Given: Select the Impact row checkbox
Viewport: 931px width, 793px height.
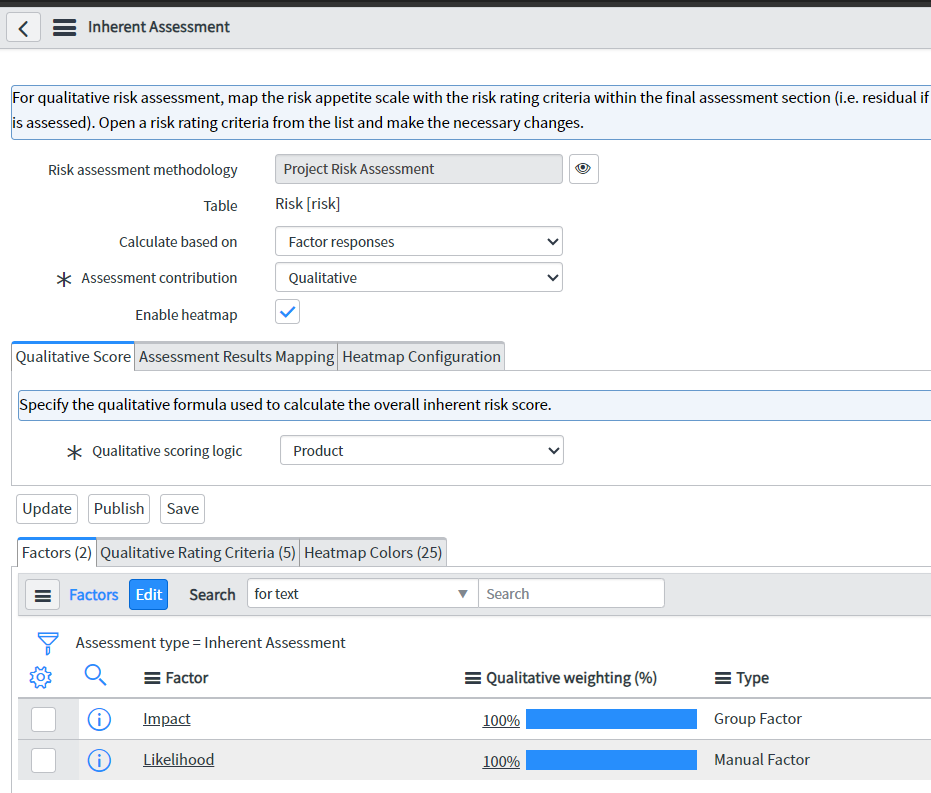Looking at the screenshot, I should (x=43, y=718).
